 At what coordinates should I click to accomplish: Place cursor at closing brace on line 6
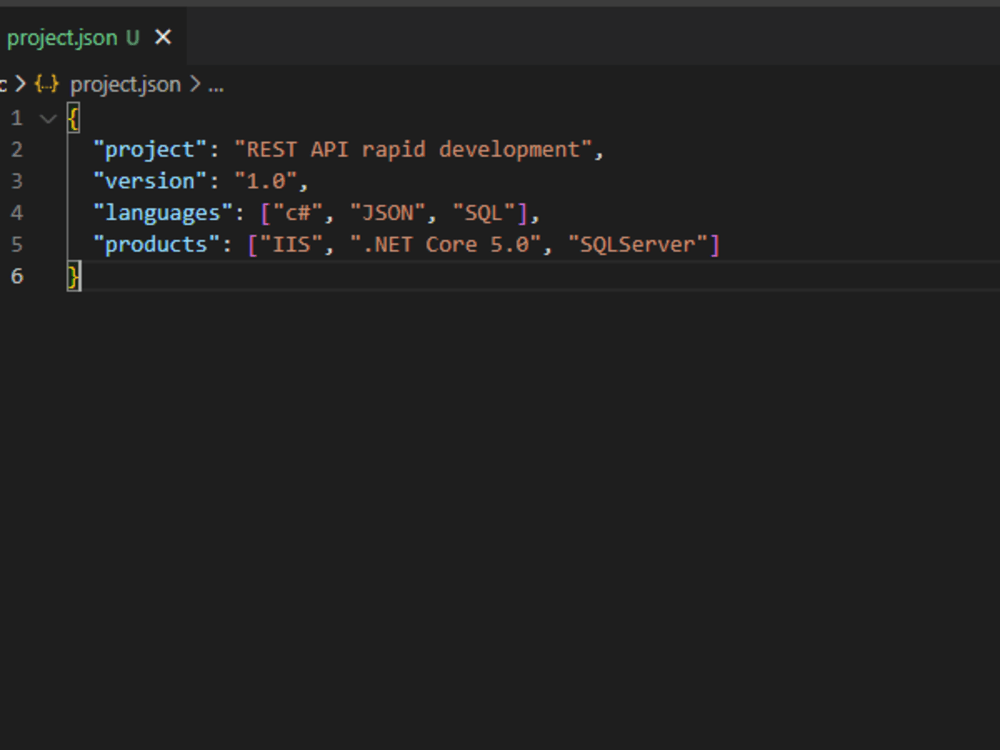(x=74, y=276)
